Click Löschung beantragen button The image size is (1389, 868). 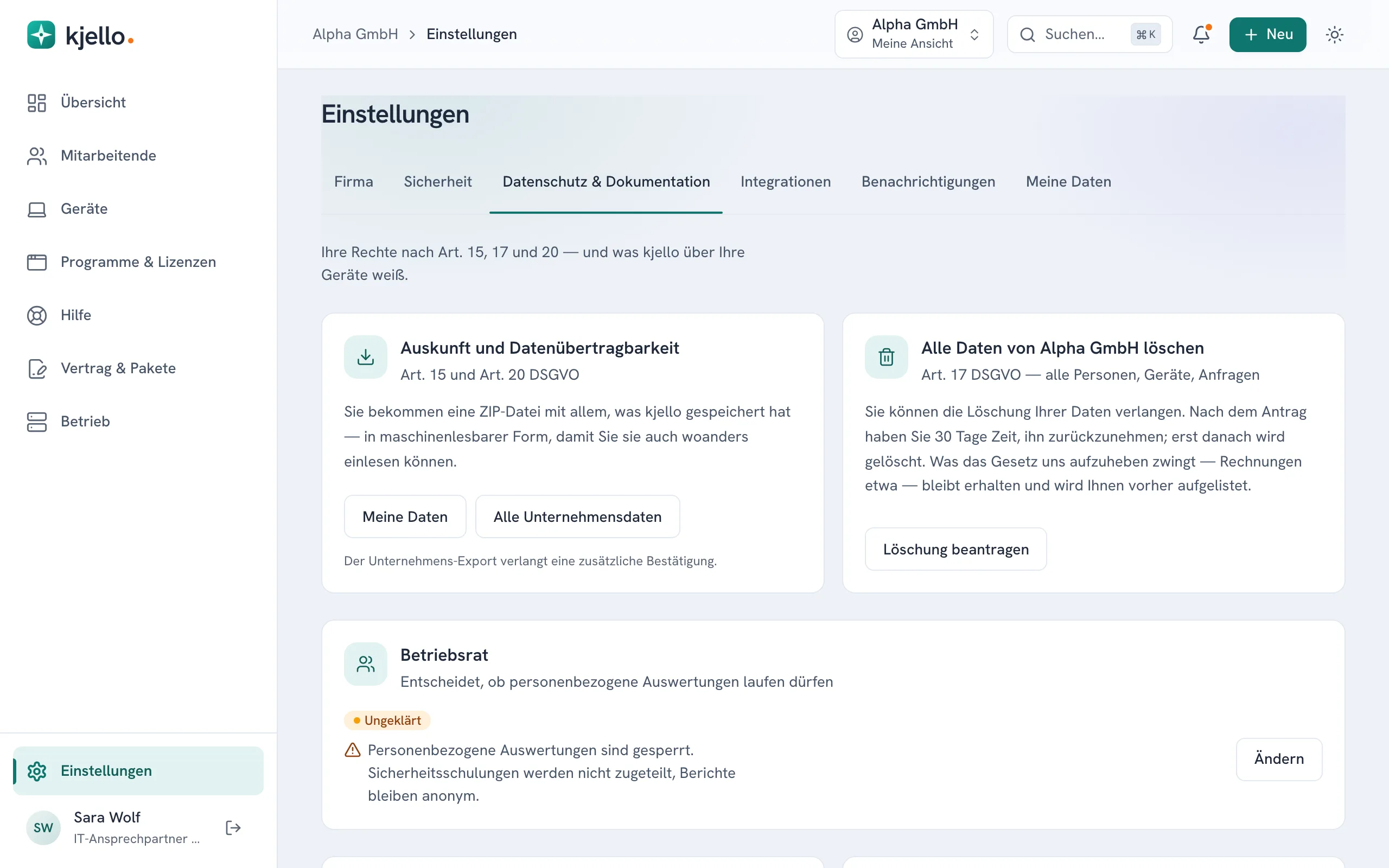[955, 550]
